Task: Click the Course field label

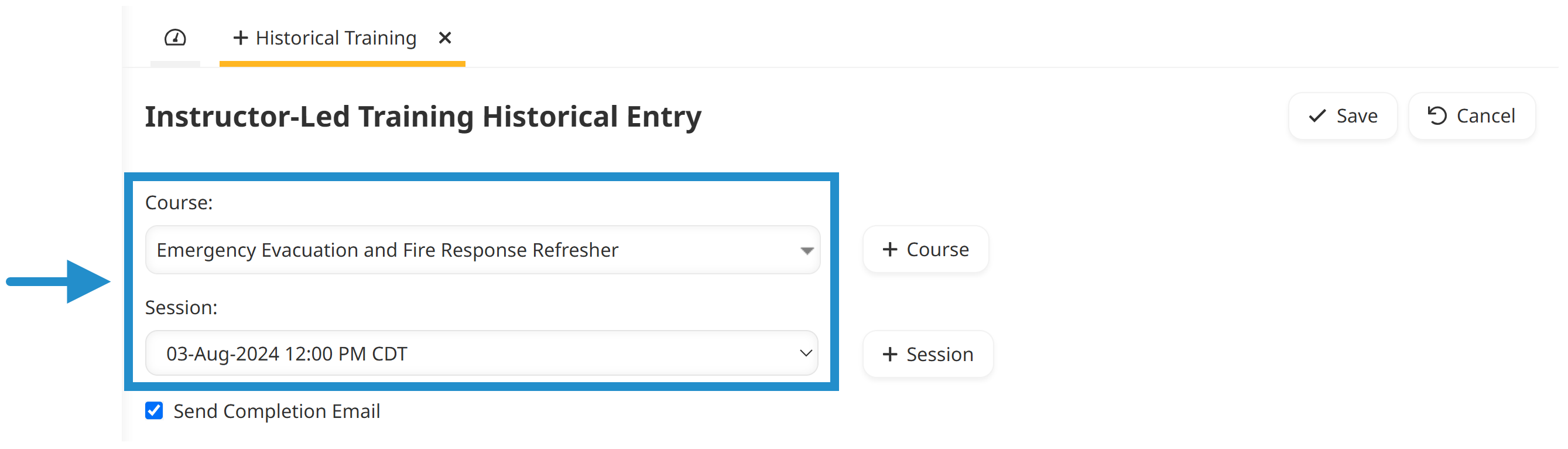Action: pyautogui.click(x=179, y=203)
